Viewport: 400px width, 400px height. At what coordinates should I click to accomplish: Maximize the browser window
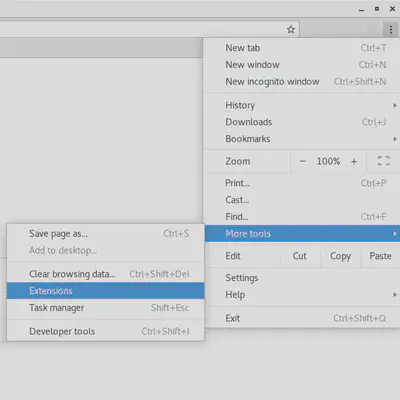coord(377,9)
